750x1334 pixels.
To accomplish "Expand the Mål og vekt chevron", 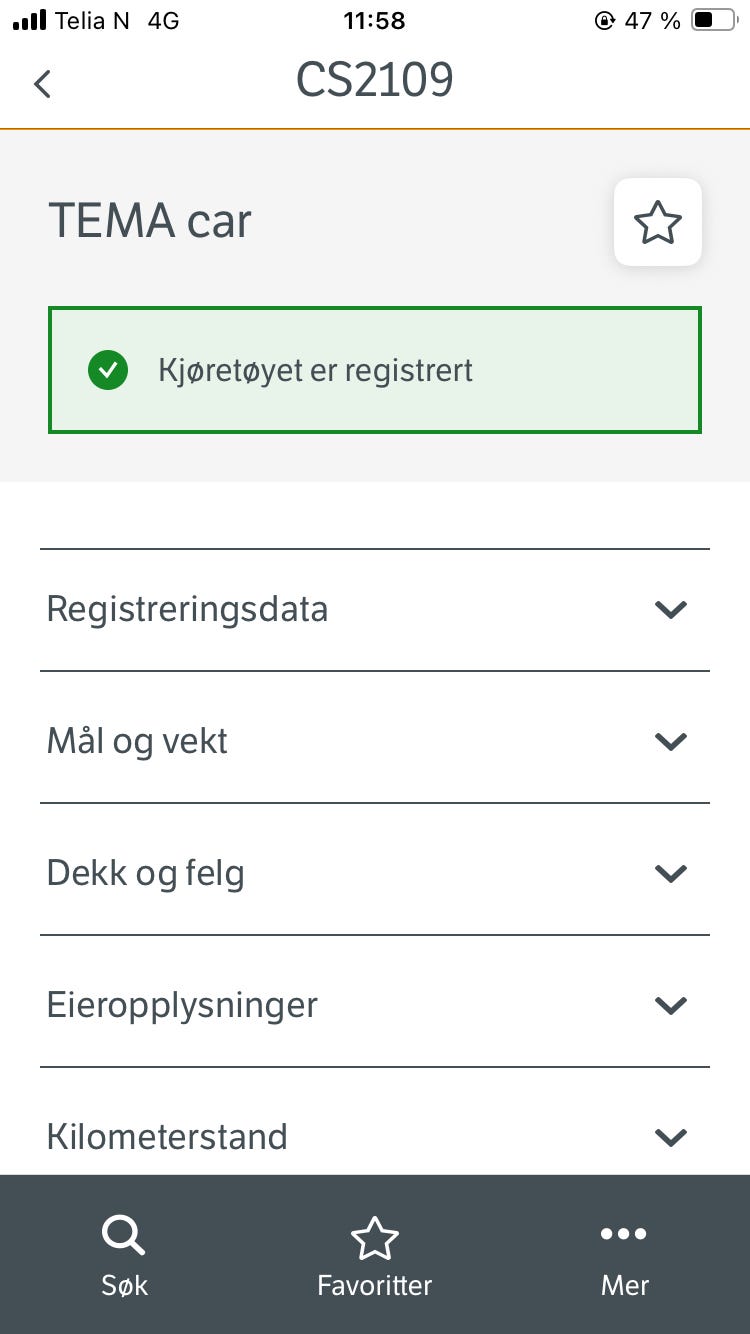I will [x=670, y=741].
